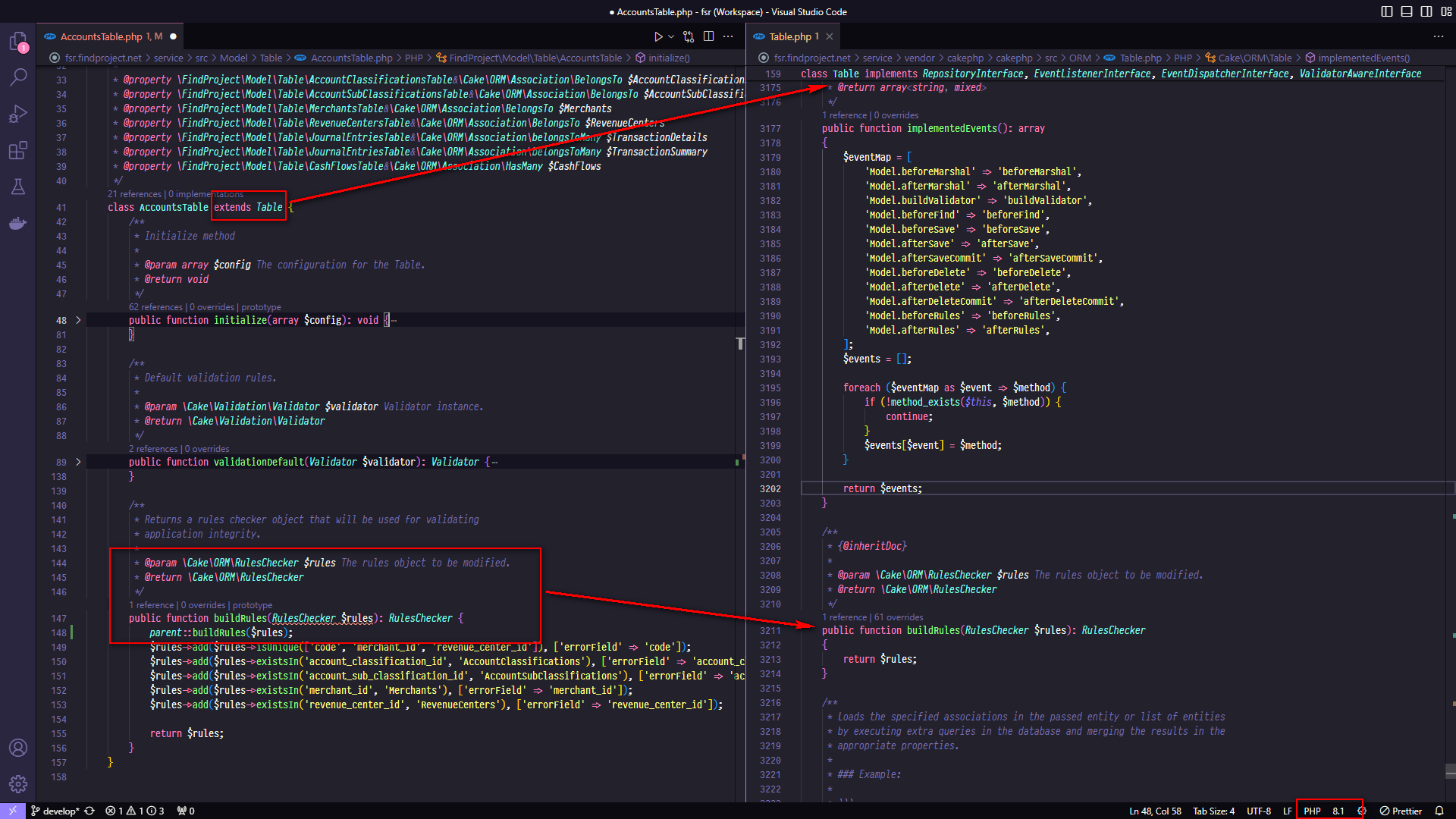Open the Search view

pyautogui.click(x=18, y=77)
